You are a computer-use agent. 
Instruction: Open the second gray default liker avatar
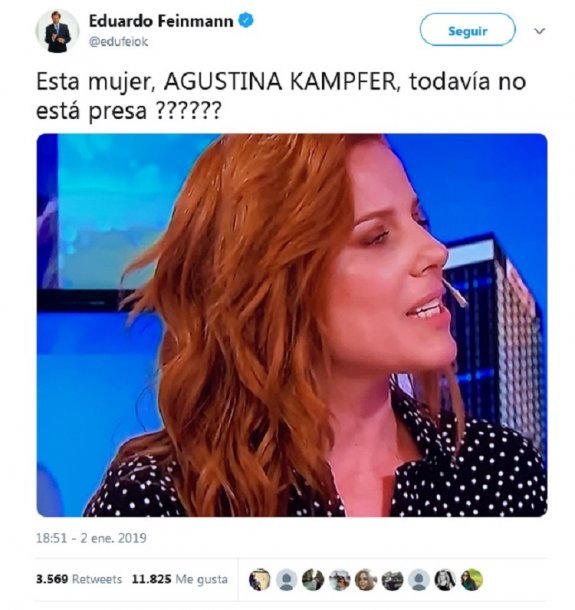tap(287, 579)
